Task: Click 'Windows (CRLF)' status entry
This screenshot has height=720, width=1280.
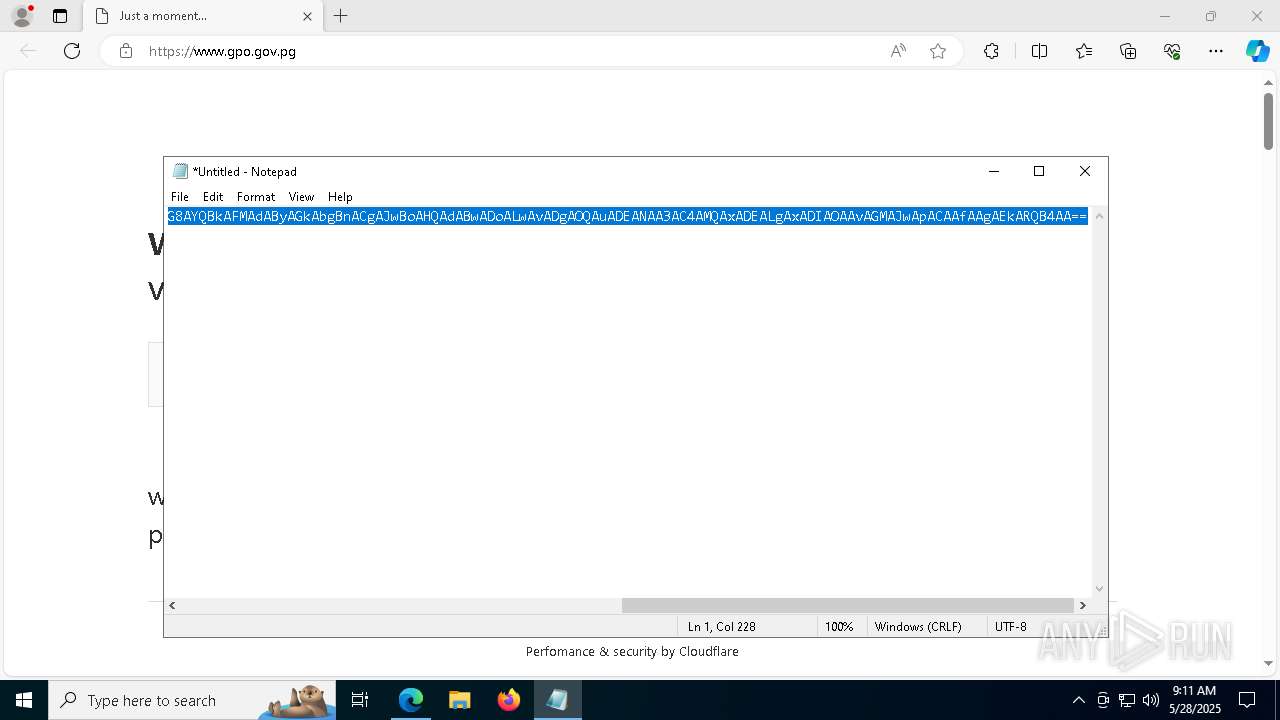Action: click(x=918, y=627)
